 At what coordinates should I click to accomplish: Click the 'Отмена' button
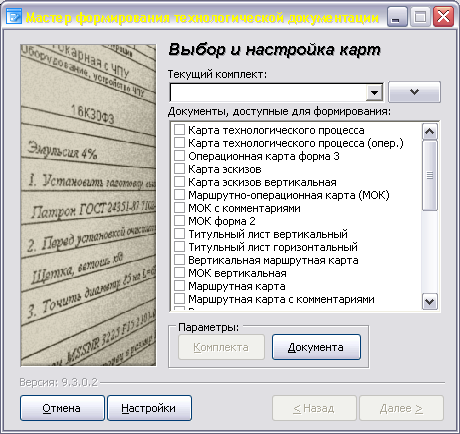pos(62,408)
